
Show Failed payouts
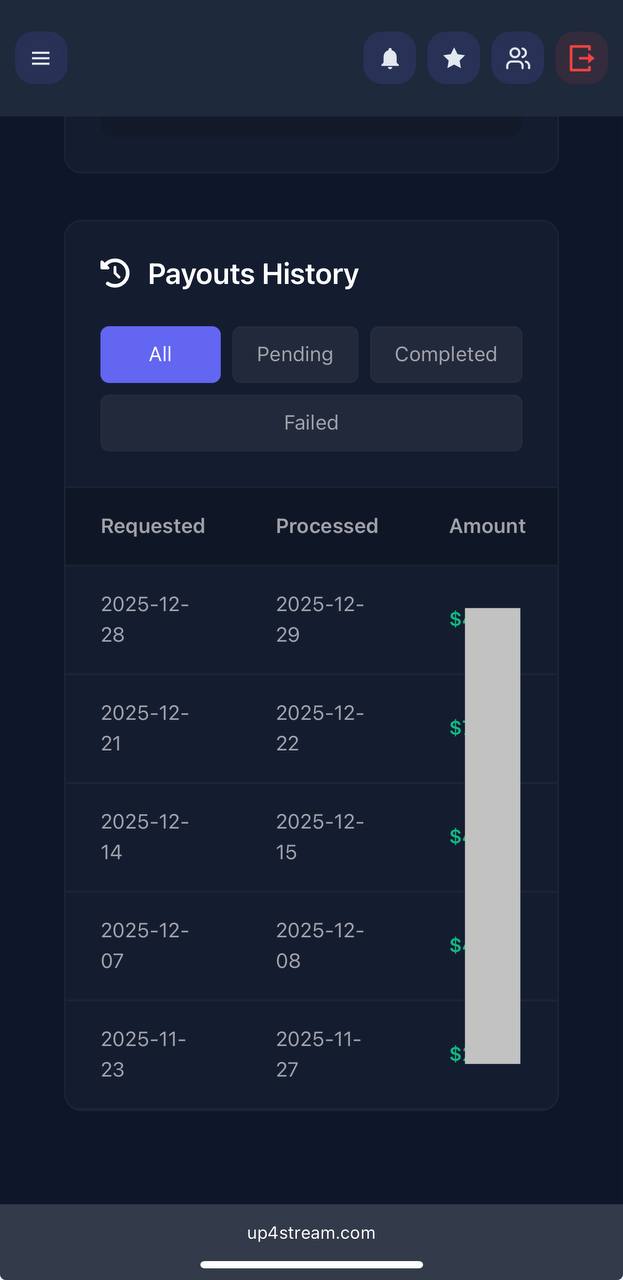pos(311,423)
